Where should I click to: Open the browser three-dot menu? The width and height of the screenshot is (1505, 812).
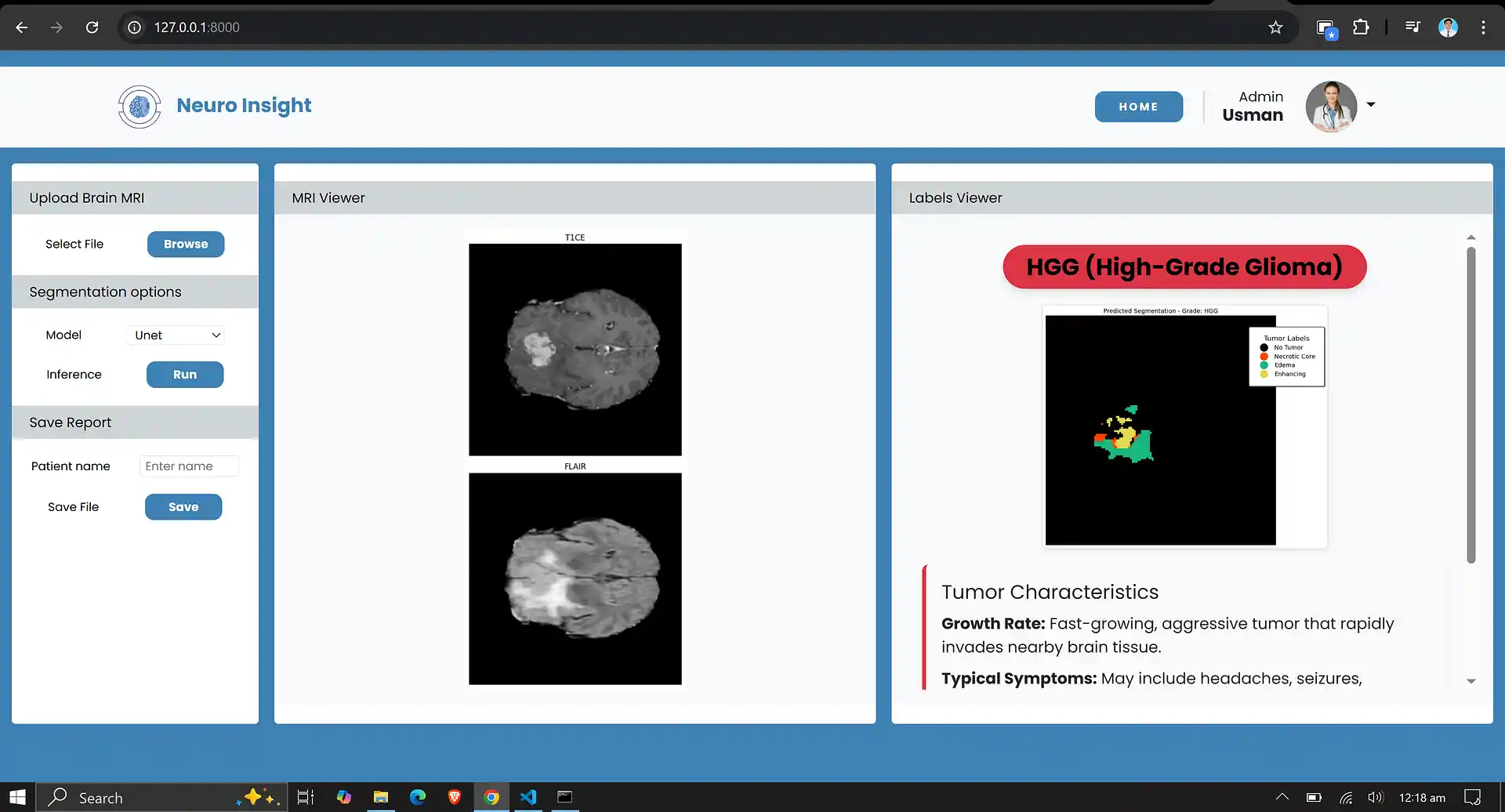click(x=1483, y=27)
